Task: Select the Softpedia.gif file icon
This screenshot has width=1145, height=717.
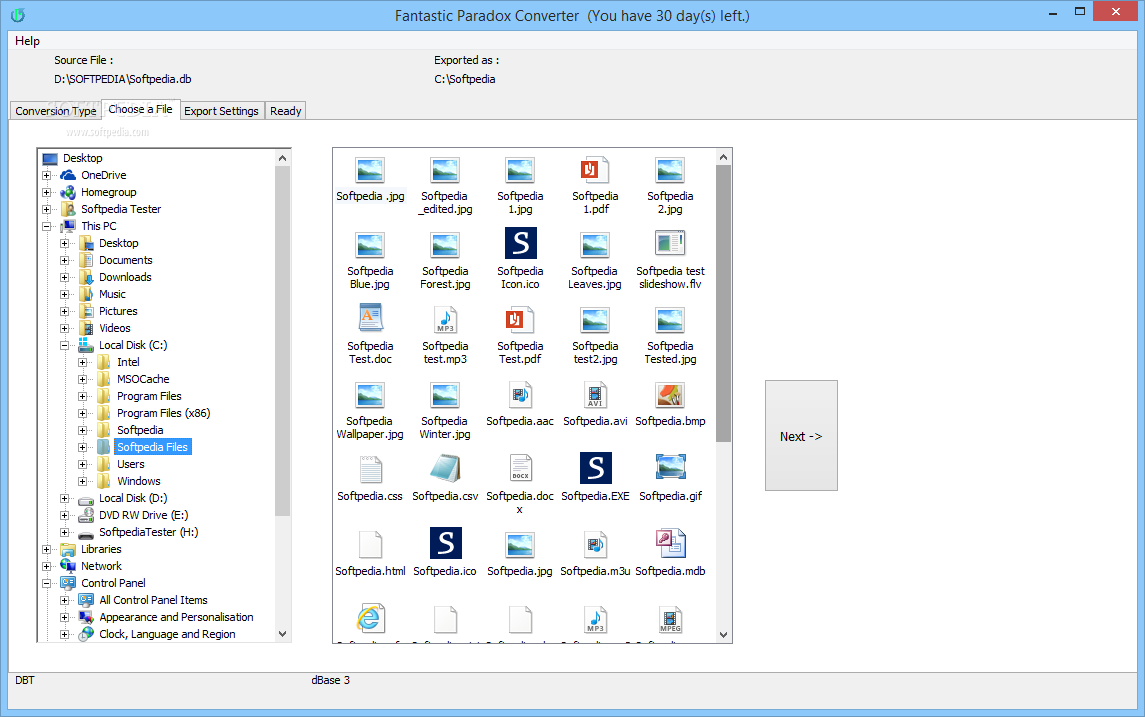Action: point(670,467)
